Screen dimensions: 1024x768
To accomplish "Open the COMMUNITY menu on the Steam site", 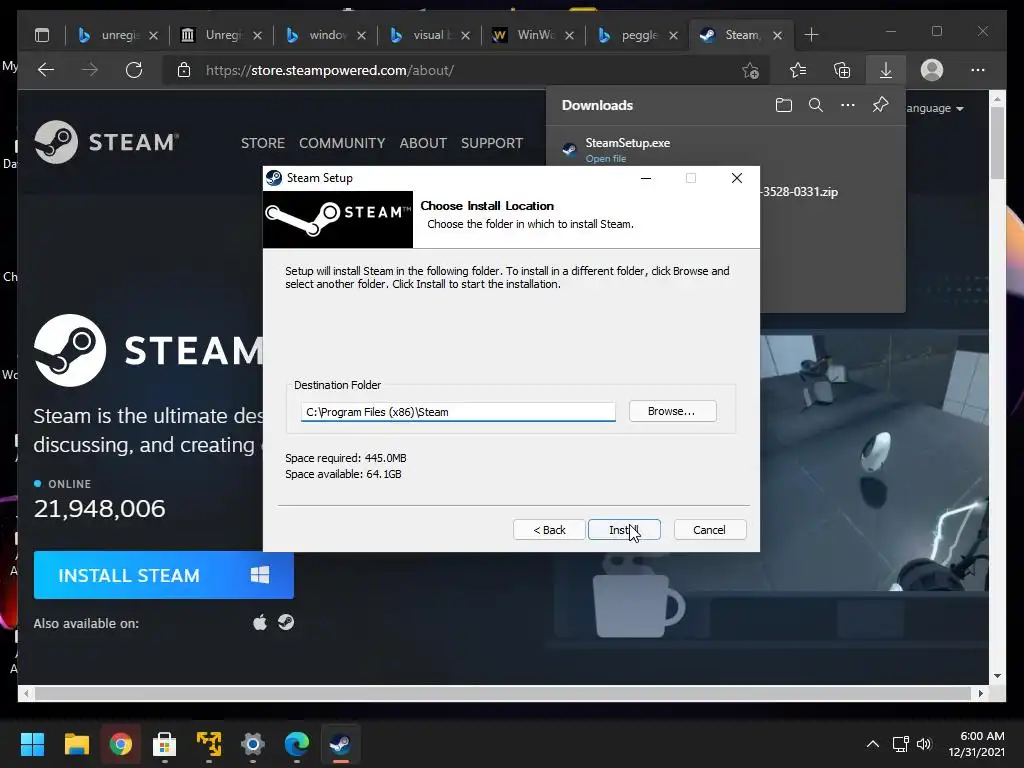I will tap(342, 143).
